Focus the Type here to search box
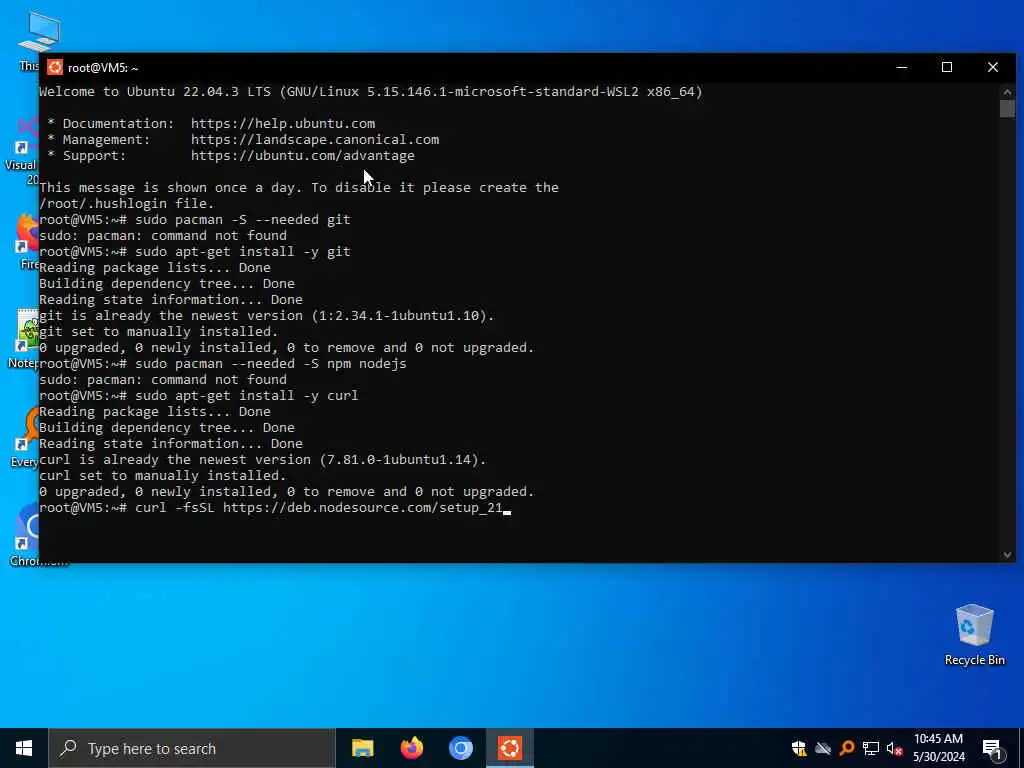 pos(191,748)
